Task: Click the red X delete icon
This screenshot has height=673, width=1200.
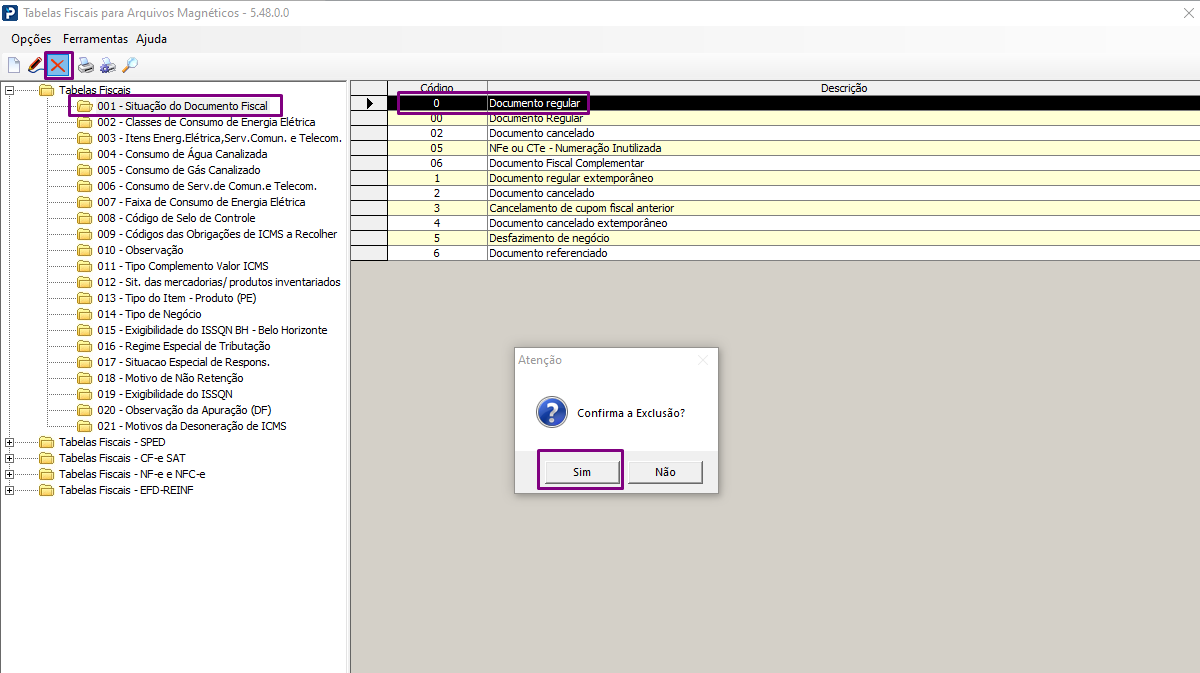Action: (59, 66)
